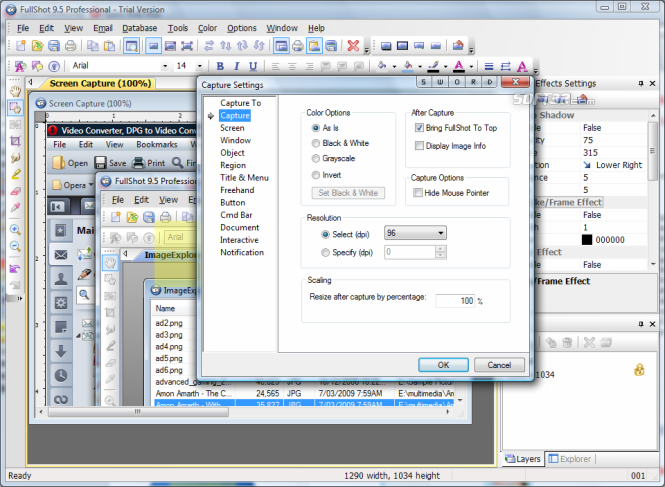Click the red X delete icon

(353, 45)
